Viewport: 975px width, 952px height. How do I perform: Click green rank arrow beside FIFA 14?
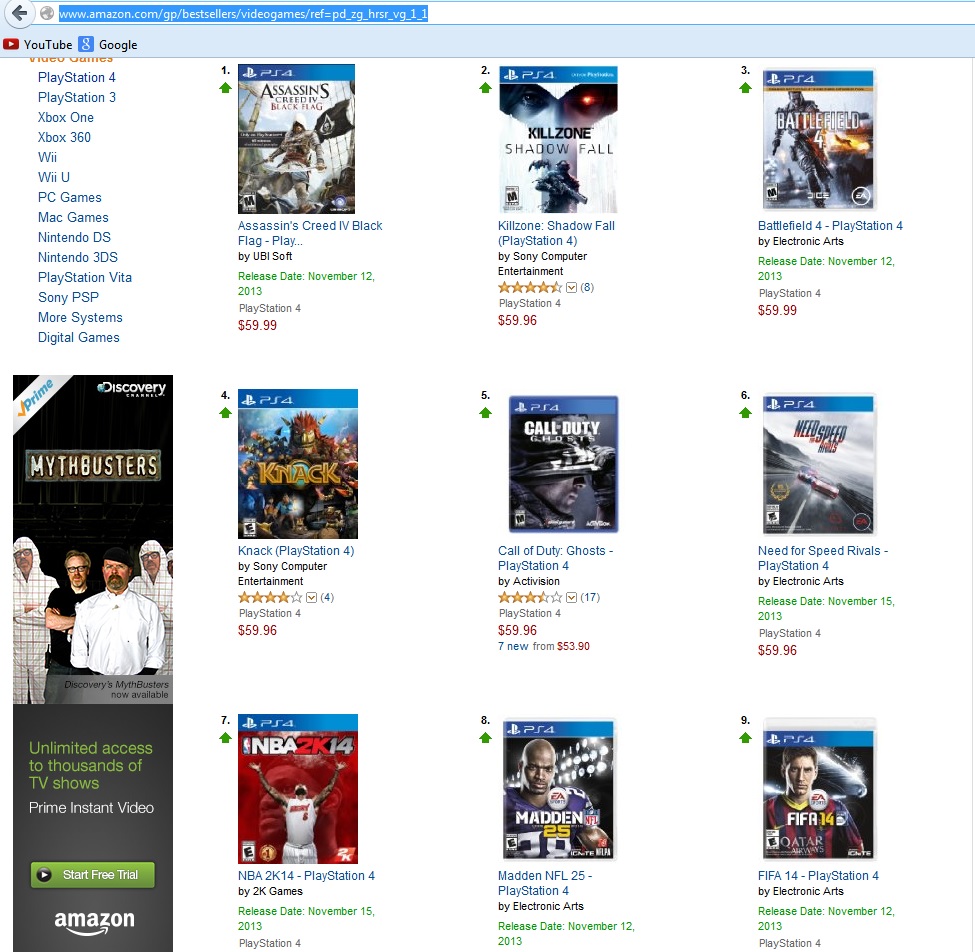(746, 738)
